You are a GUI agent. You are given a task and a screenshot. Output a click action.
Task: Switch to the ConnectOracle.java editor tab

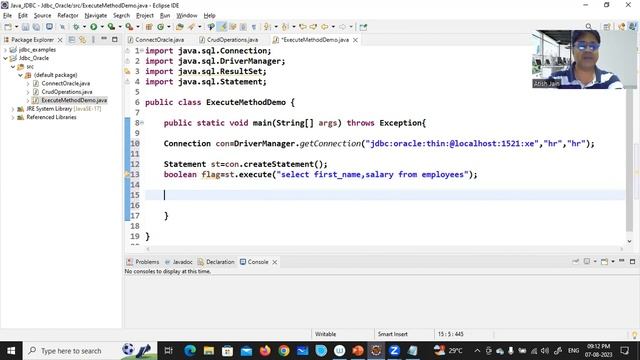160,40
